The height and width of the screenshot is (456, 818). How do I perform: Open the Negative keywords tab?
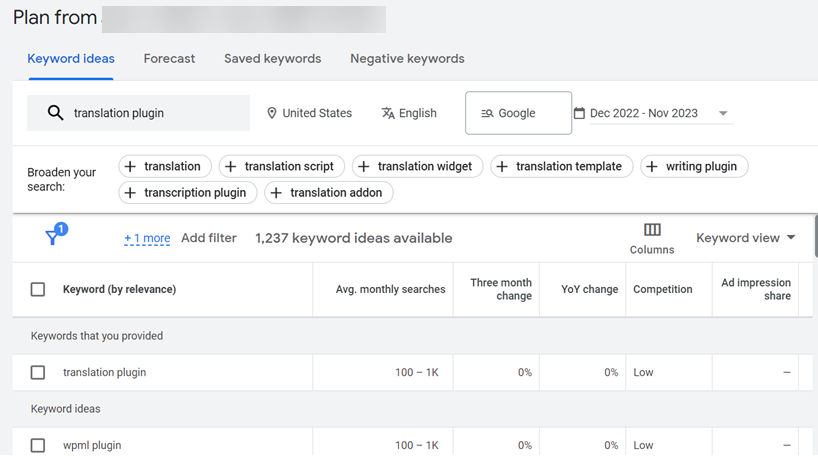click(x=407, y=58)
